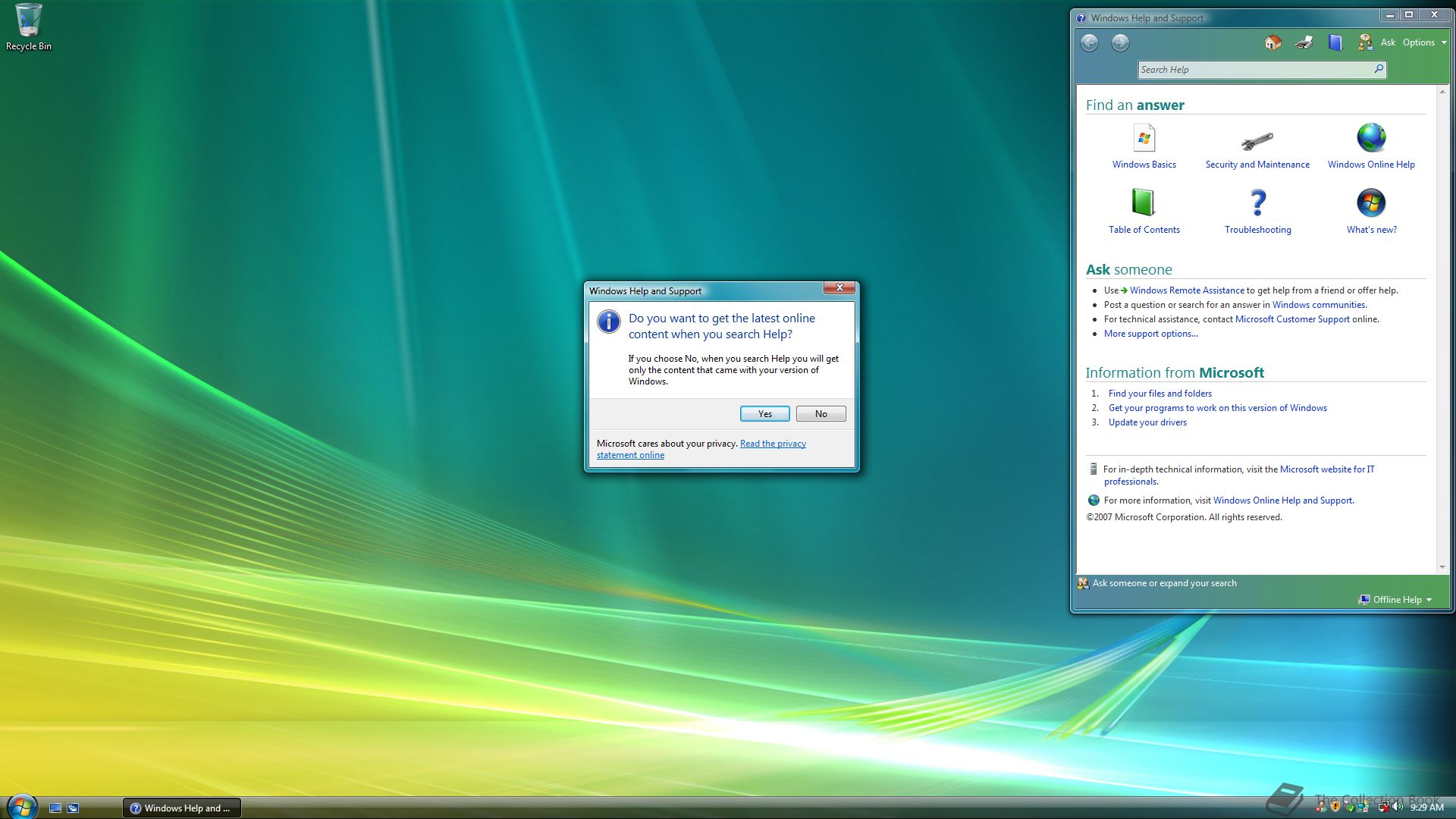Click the volume speaker tray icon
1456x819 pixels.
1398,808
